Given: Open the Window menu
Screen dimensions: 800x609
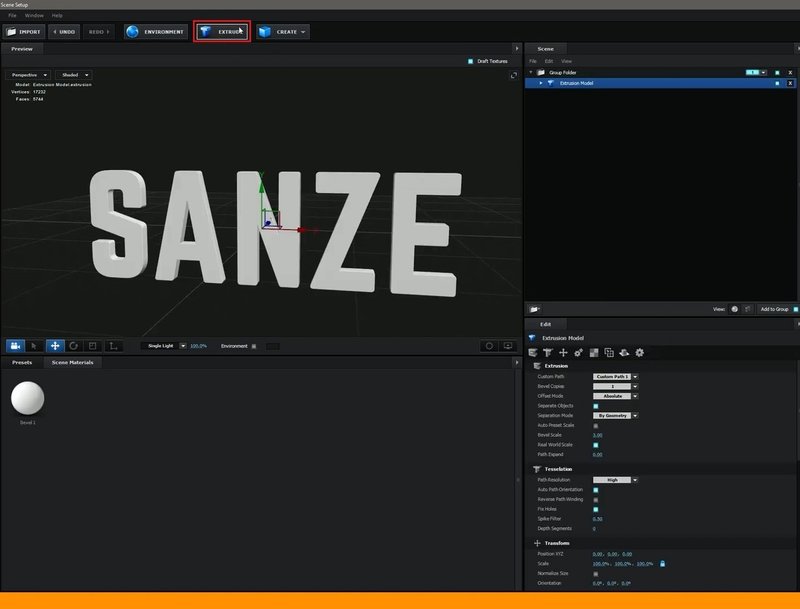Looking at the screenshot, I should [x=34, y=15].
